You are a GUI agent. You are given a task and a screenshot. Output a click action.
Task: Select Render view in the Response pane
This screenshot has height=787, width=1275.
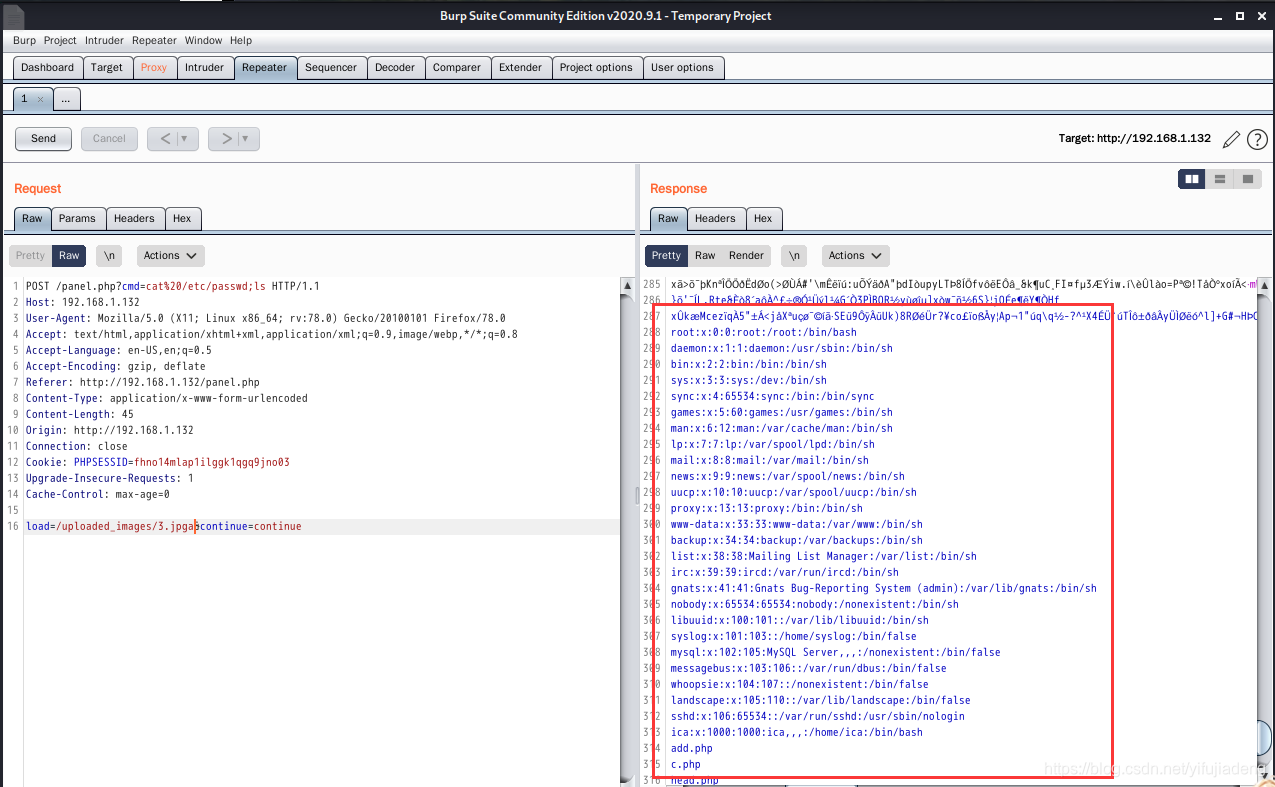(x=746, y=255)
